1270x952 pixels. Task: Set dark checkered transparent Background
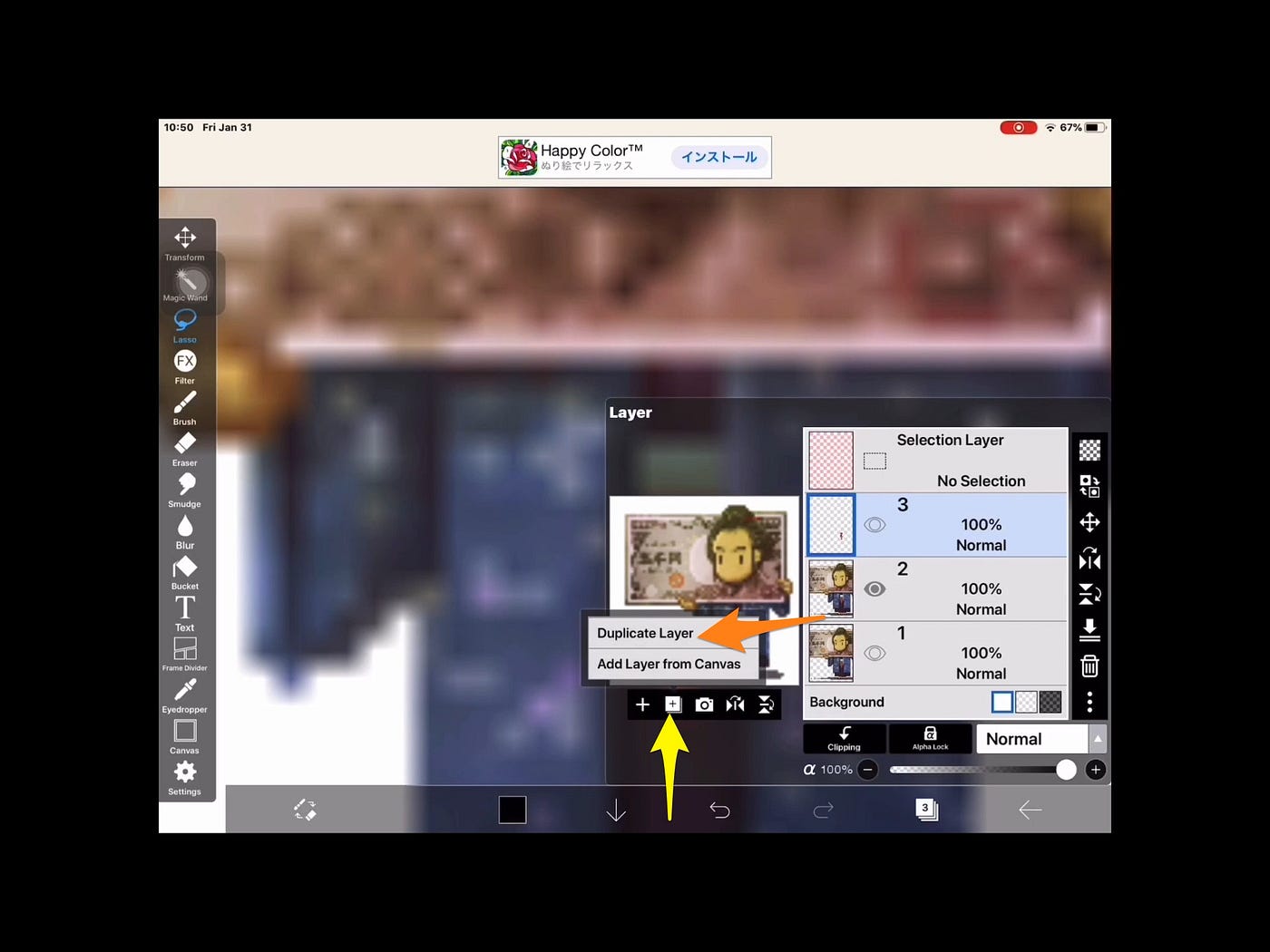1050,702
